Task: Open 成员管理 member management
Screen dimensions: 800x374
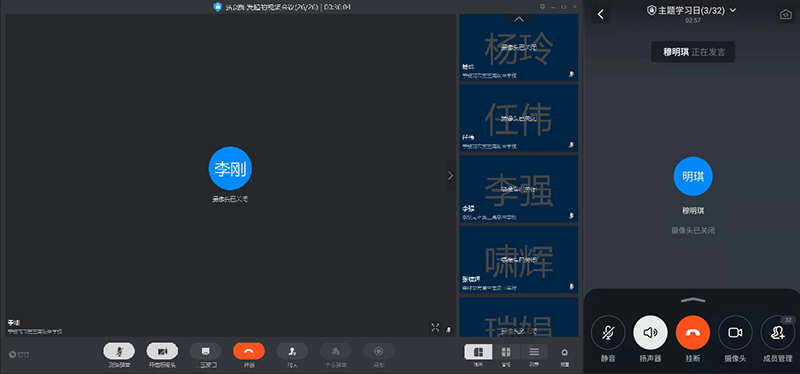Action: 778,333
